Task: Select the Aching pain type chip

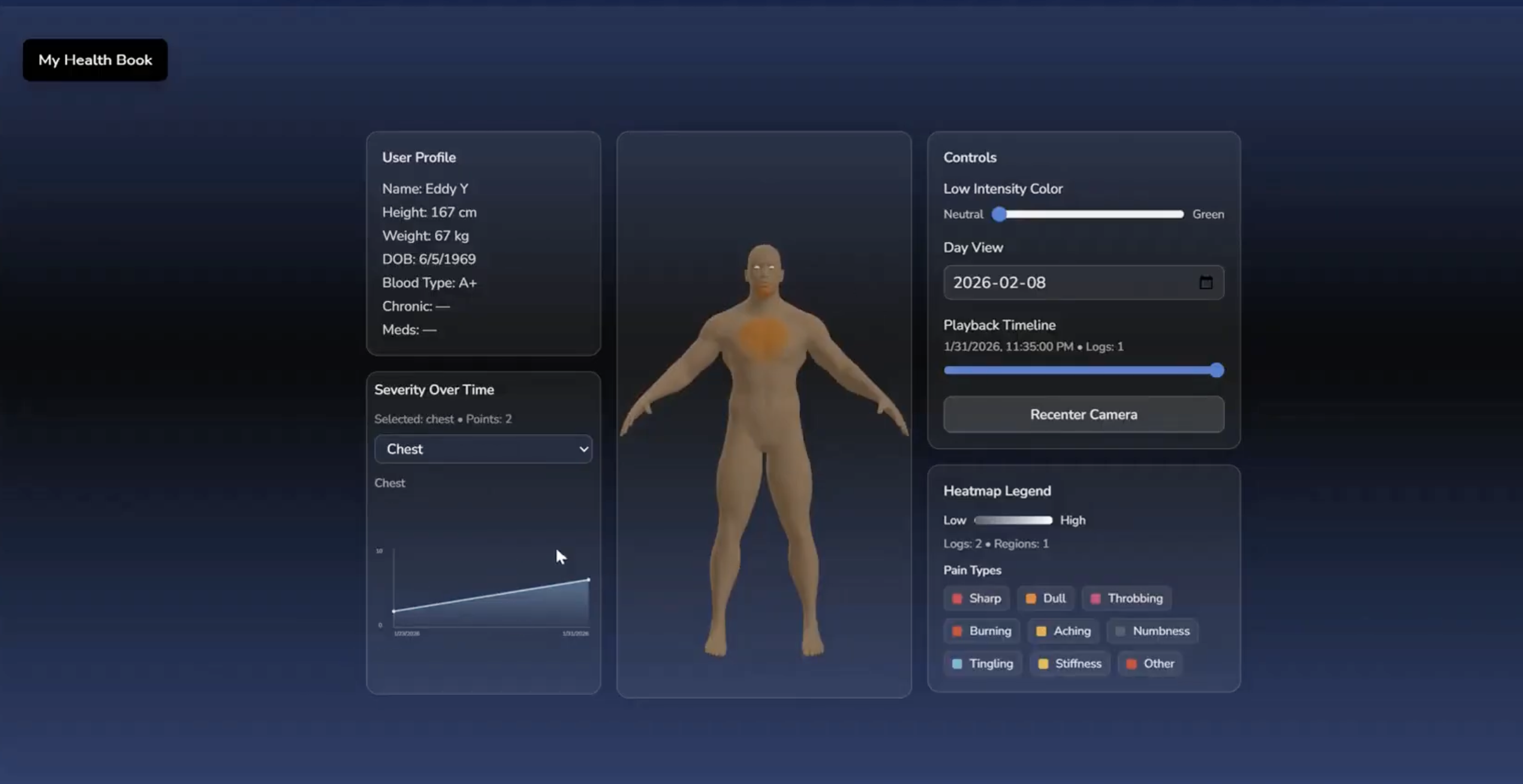Action: click(1064, 631)
